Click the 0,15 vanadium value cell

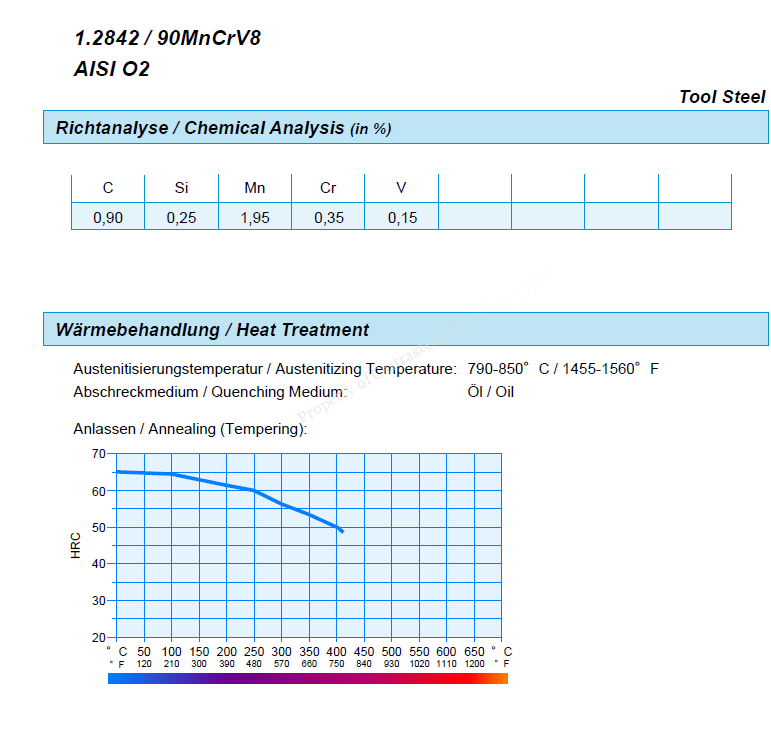point(402,218)
